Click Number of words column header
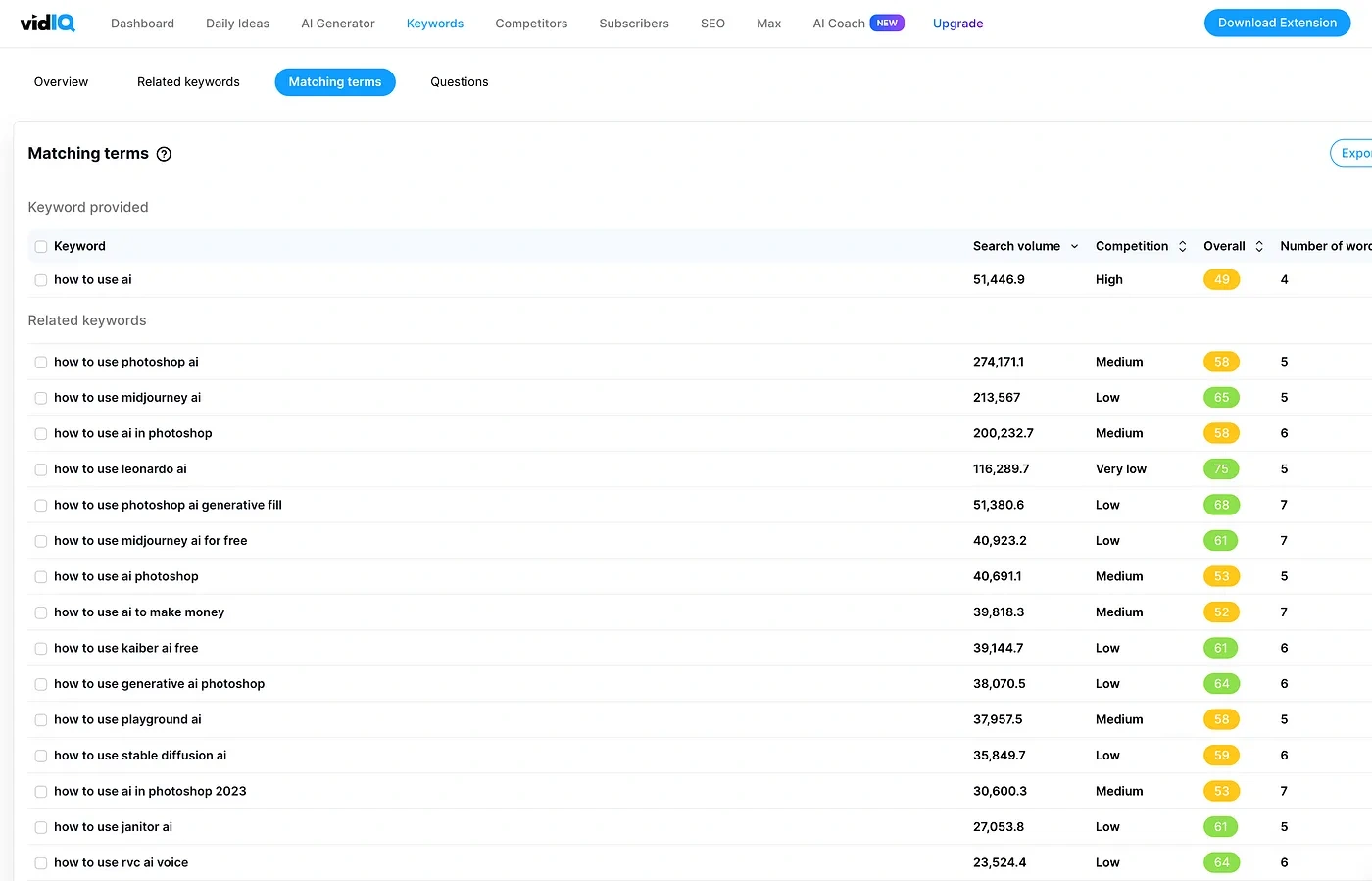This screenshot has width=1372, height=881. coord(1325,246)
